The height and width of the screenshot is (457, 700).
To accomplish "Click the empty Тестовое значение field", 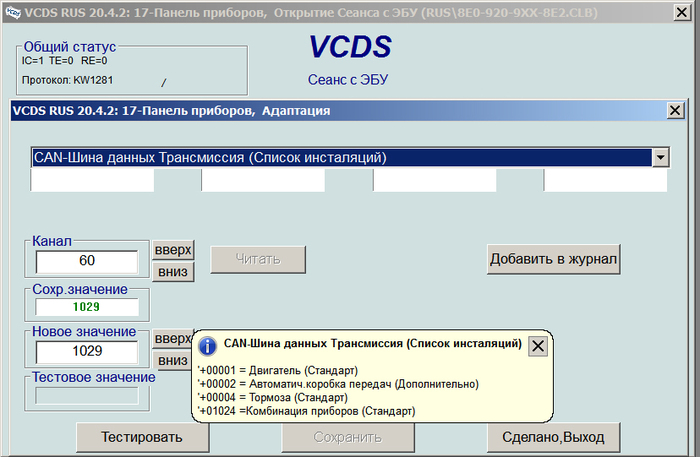I will (87, 396).
